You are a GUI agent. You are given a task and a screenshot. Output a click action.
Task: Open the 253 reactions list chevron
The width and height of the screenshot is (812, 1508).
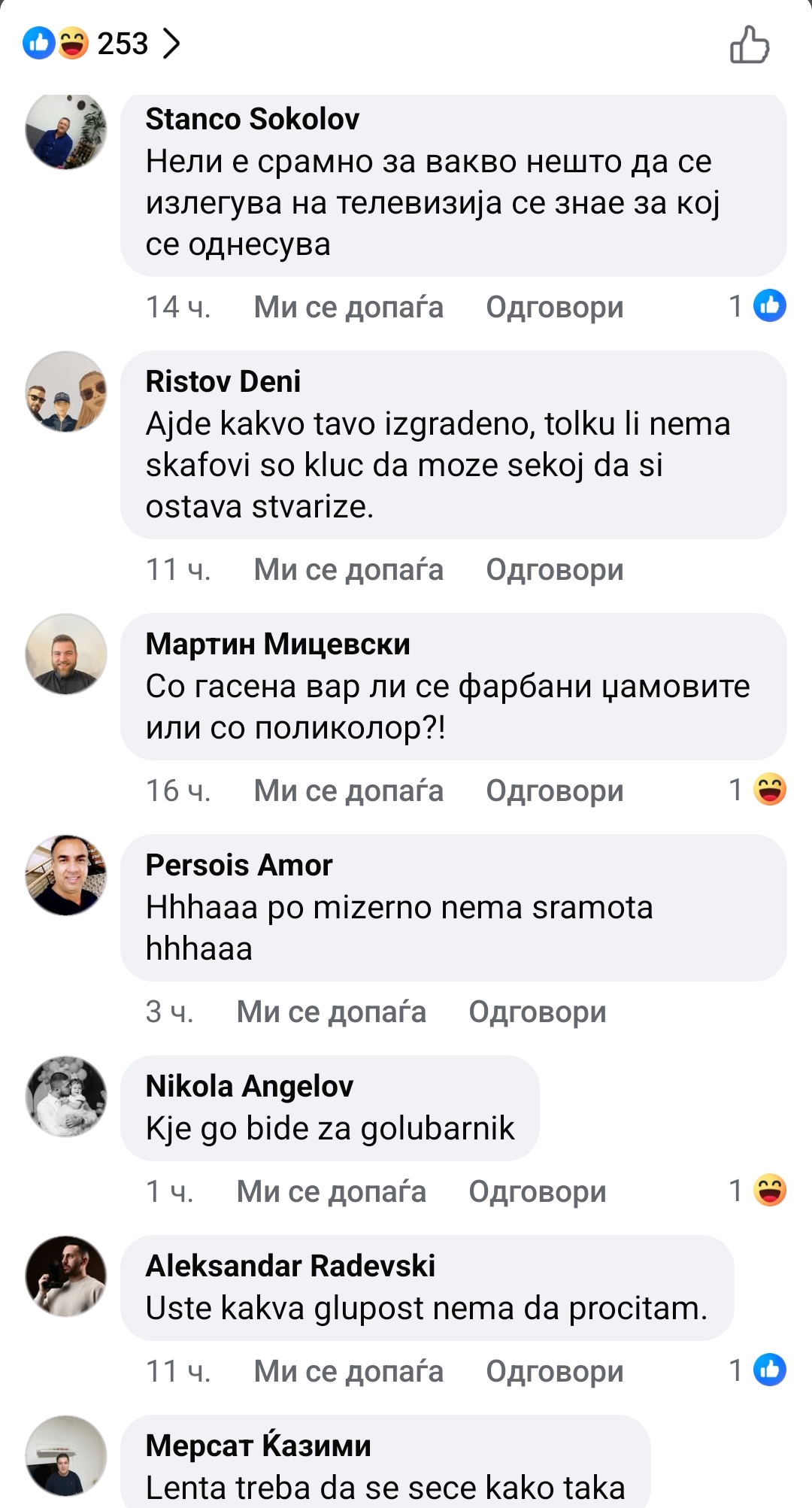click(x=171, y=44)
